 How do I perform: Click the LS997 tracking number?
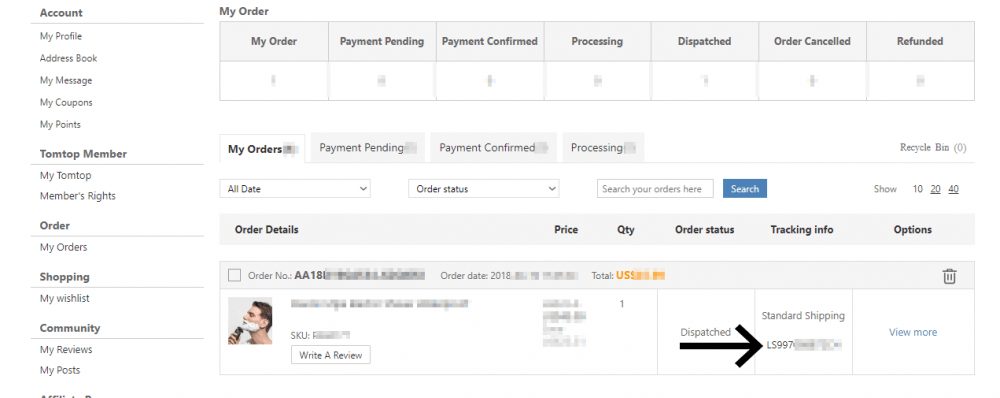click(804, 346)
